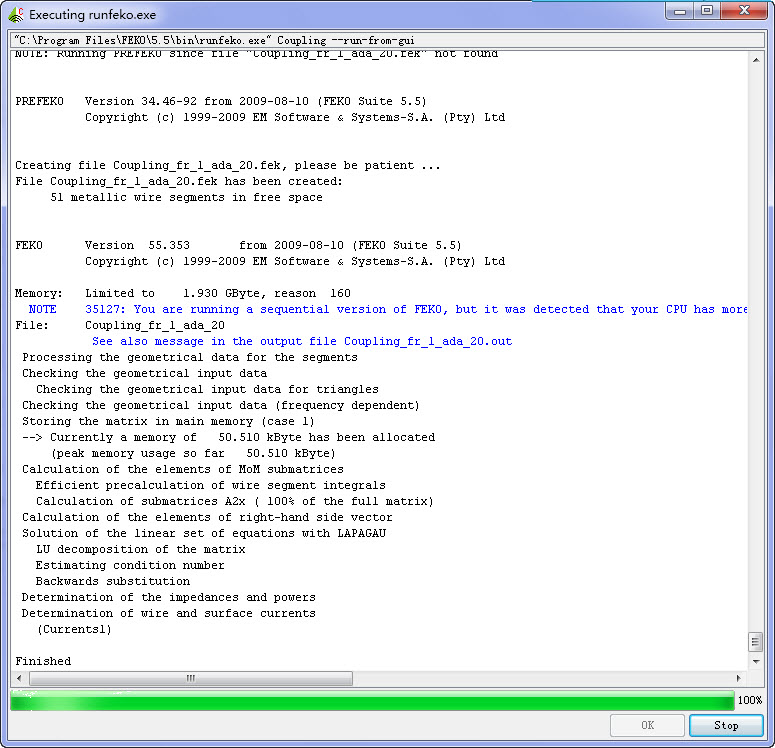Viewport: 775px width, 748px height.
Task: Click the '(Currents1)' line
Action: click(x=74, y=629)
